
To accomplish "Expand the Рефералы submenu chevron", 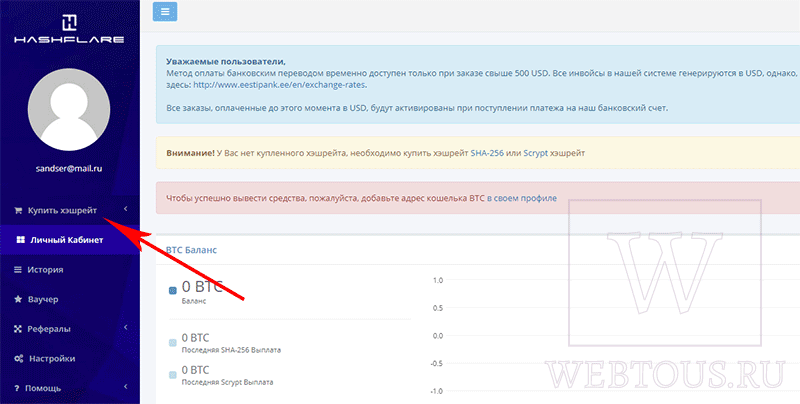I will click(126, 328).
